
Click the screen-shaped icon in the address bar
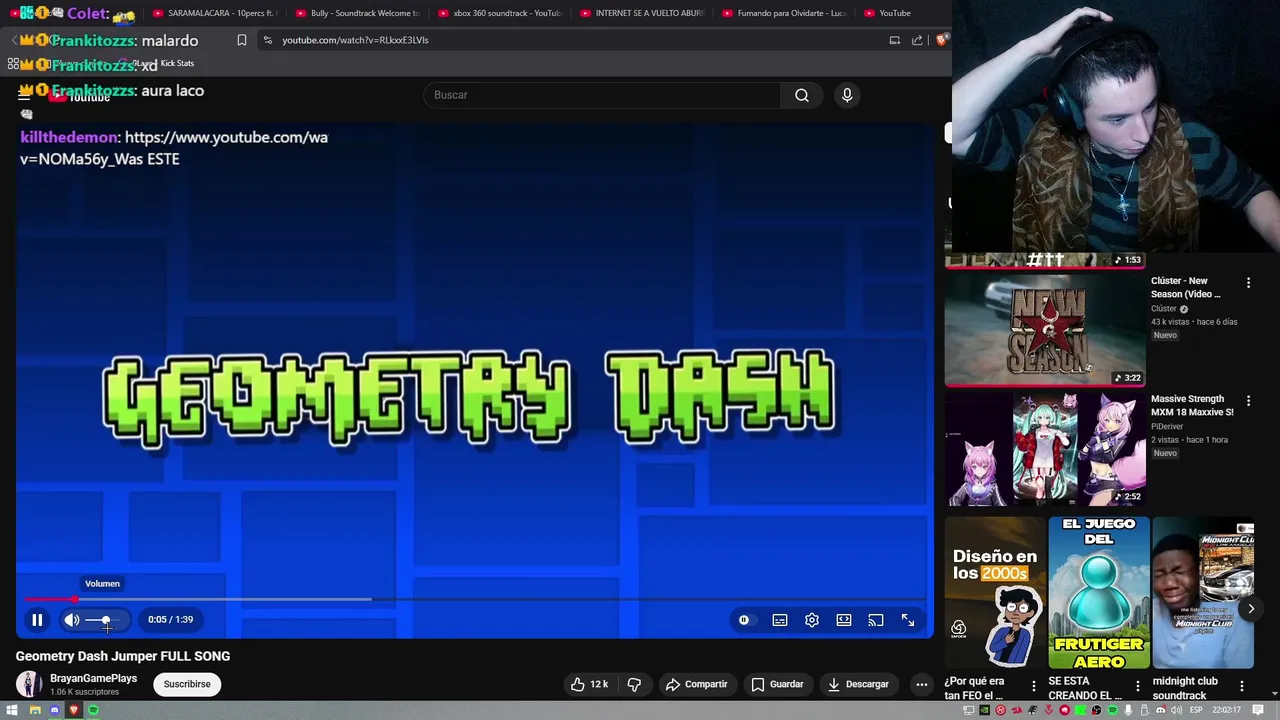click(895, 40)
